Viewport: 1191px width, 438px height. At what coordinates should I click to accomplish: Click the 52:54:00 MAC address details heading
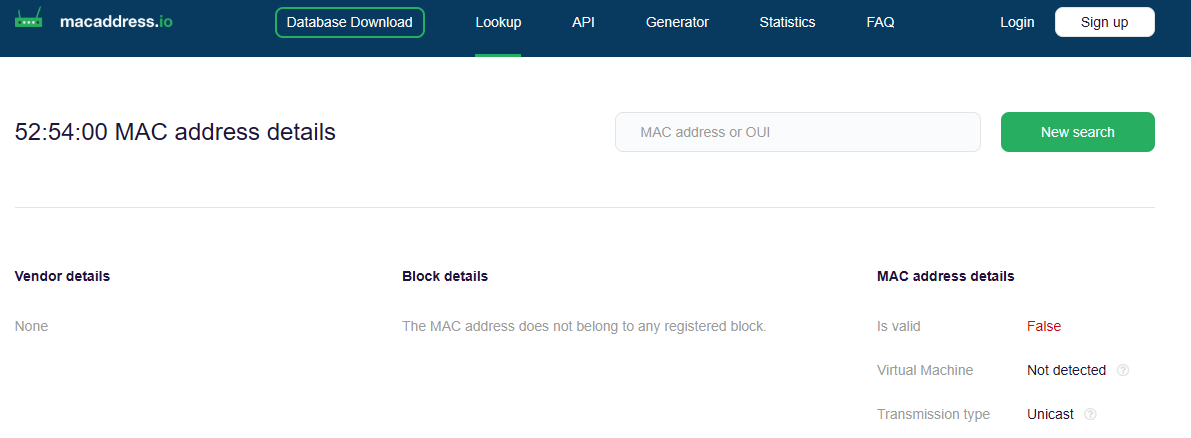(x=175, y=132)
